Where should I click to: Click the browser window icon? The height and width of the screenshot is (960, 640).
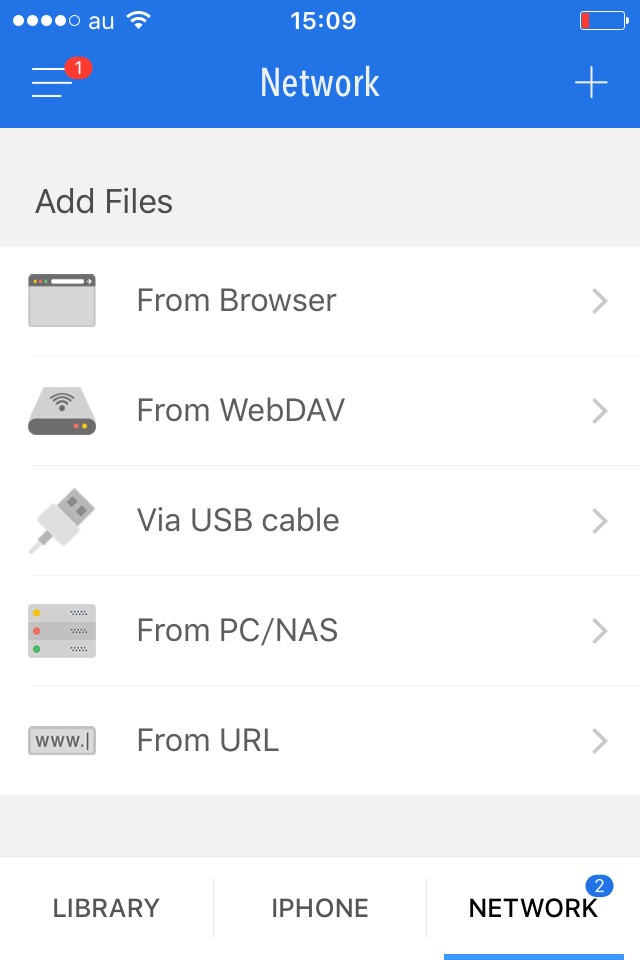pos(62,300)
